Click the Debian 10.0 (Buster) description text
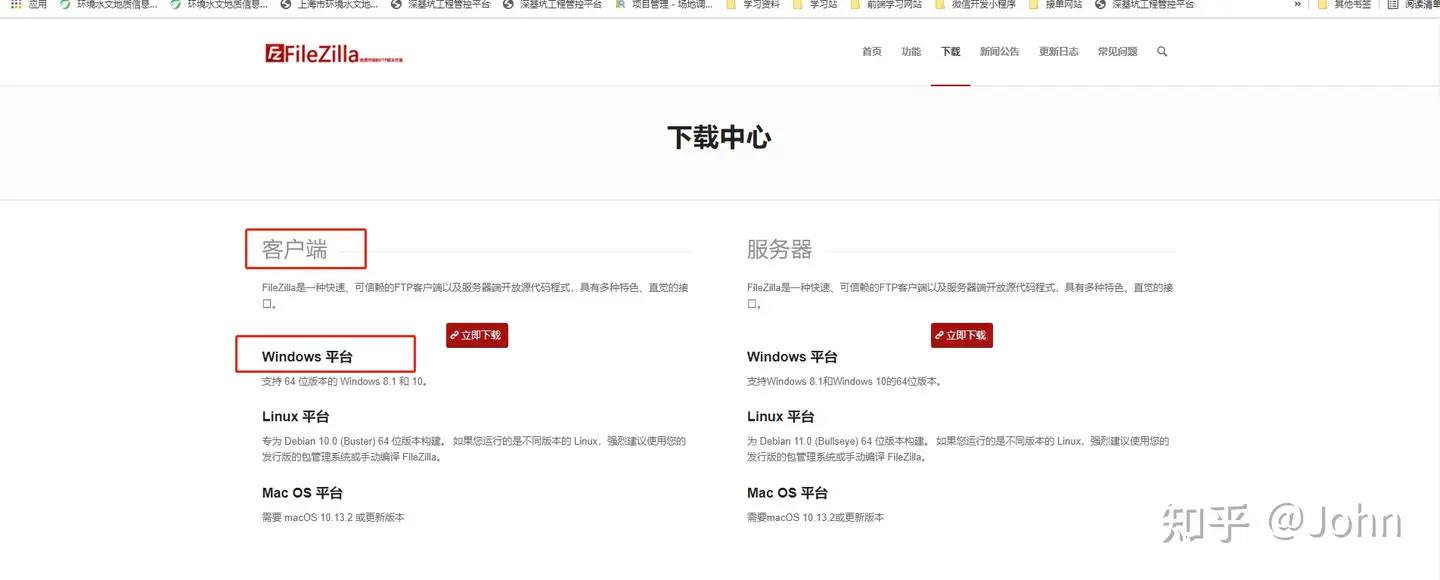1440x580 pixels. click(474, 449)
